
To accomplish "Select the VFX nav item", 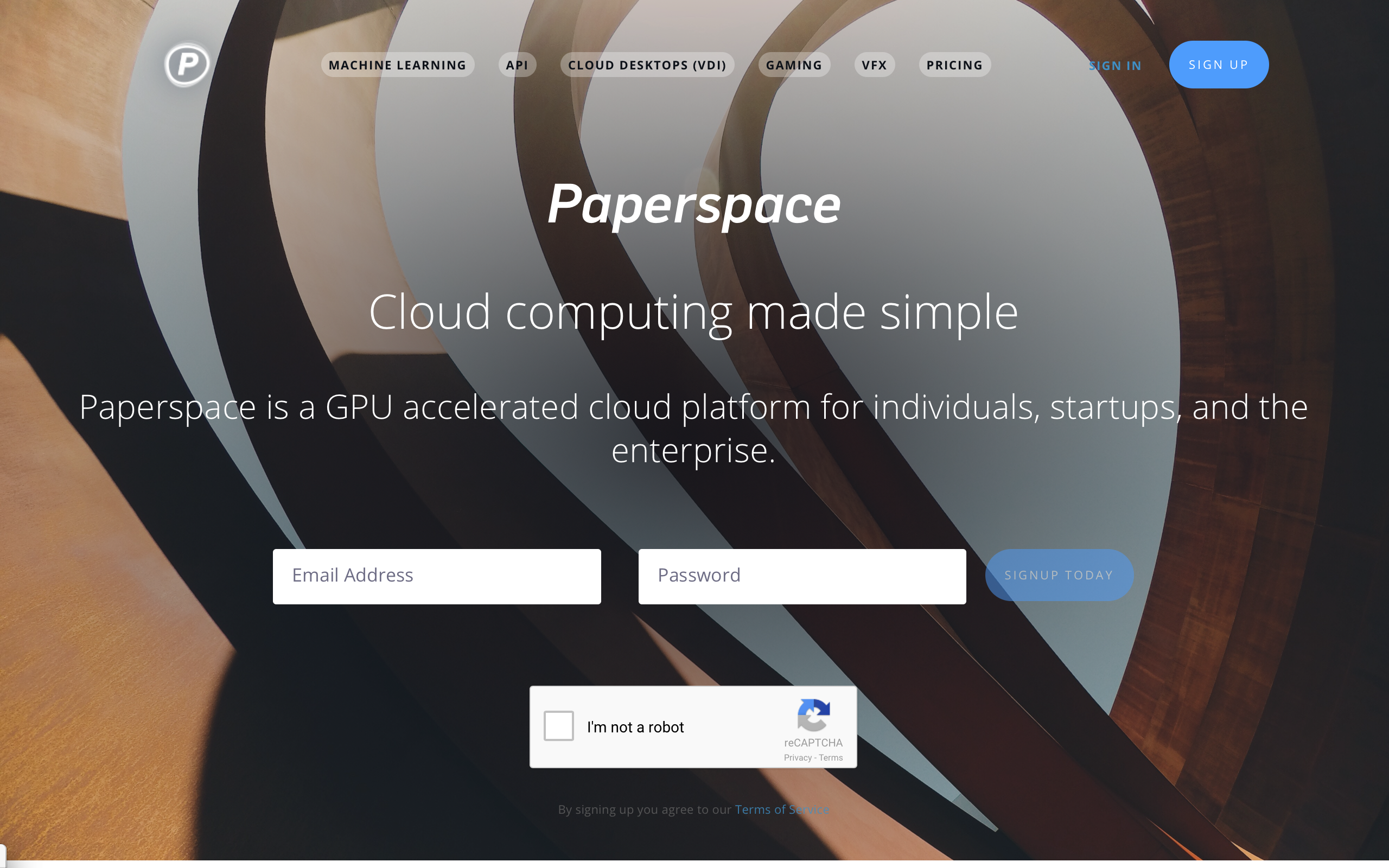I will 874,65.
